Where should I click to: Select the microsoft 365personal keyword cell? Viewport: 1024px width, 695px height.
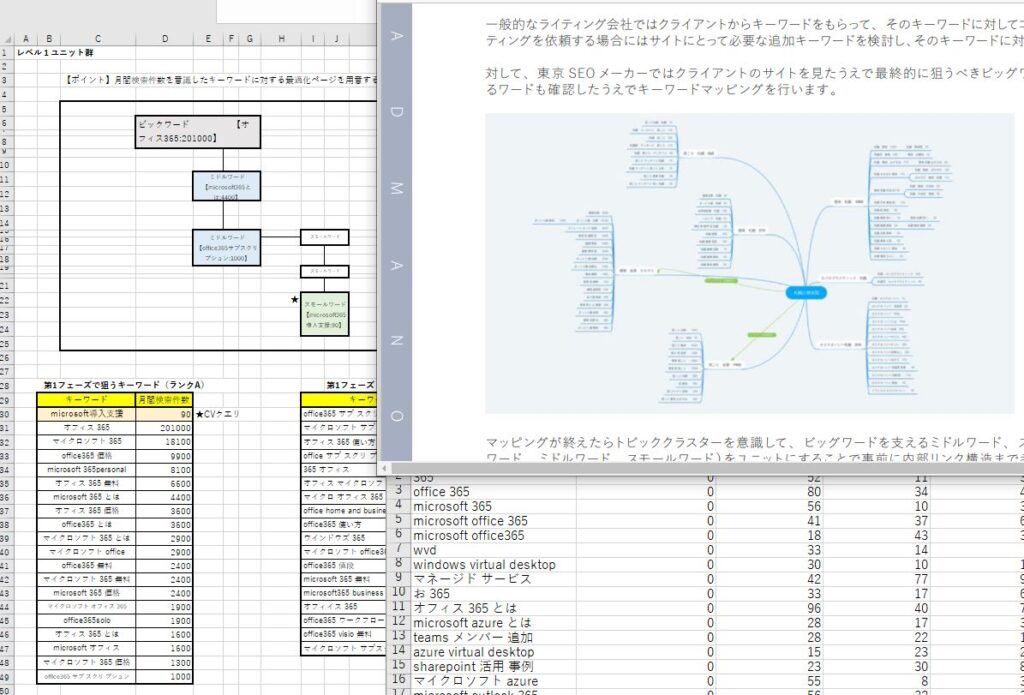[86, 469]
